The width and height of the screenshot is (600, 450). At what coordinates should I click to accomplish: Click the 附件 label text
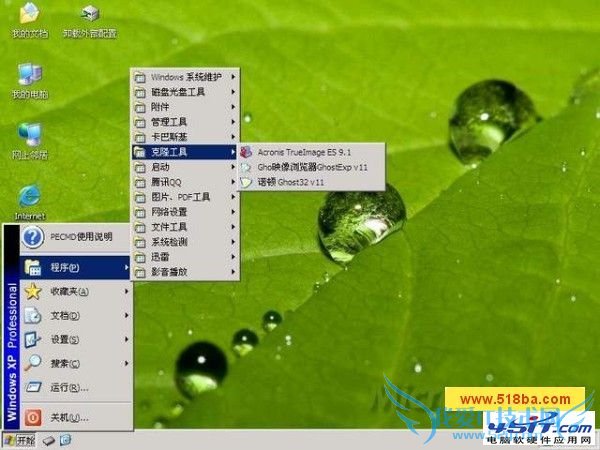[160, 107]
